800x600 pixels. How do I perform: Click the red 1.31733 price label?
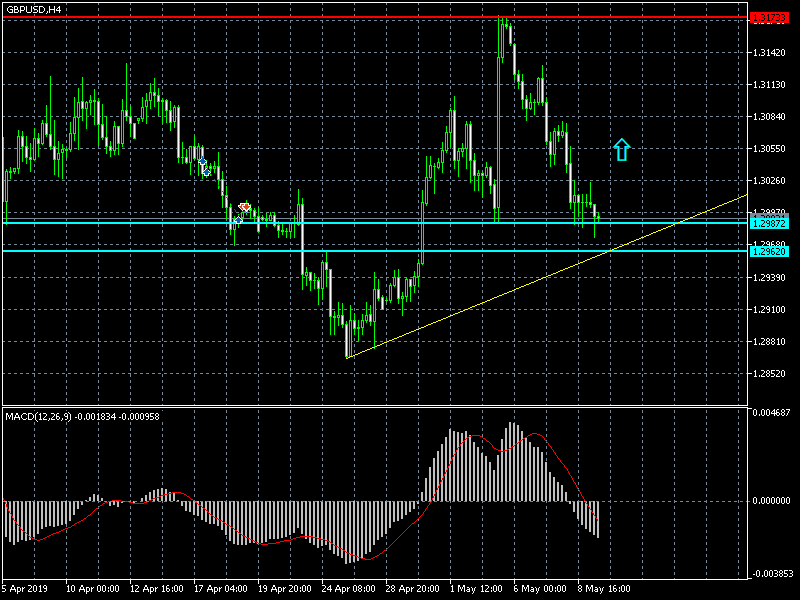pos(768,18)
